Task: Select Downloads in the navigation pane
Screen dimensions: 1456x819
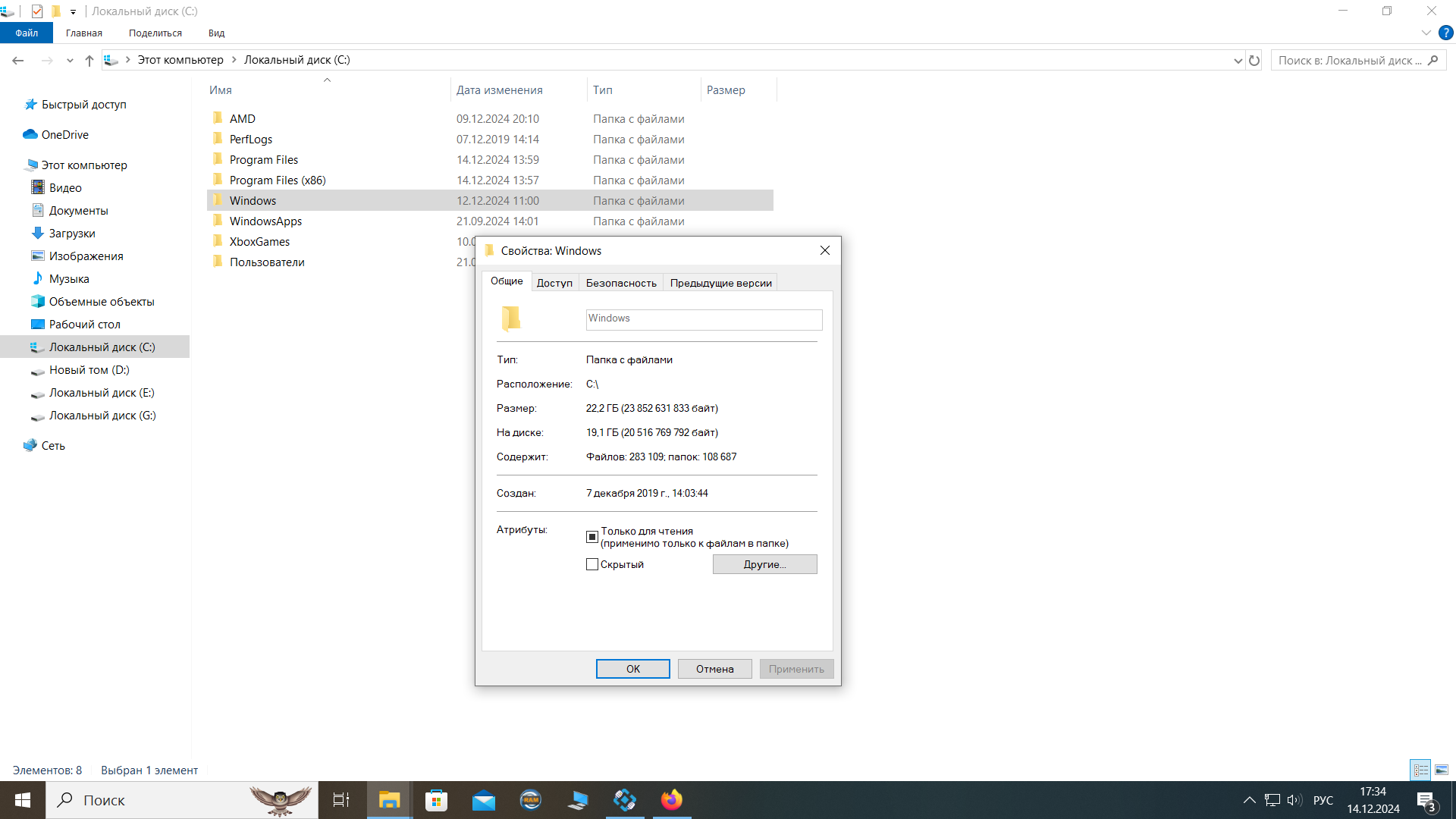Action: pyautogui.click(x=72, y=234)
